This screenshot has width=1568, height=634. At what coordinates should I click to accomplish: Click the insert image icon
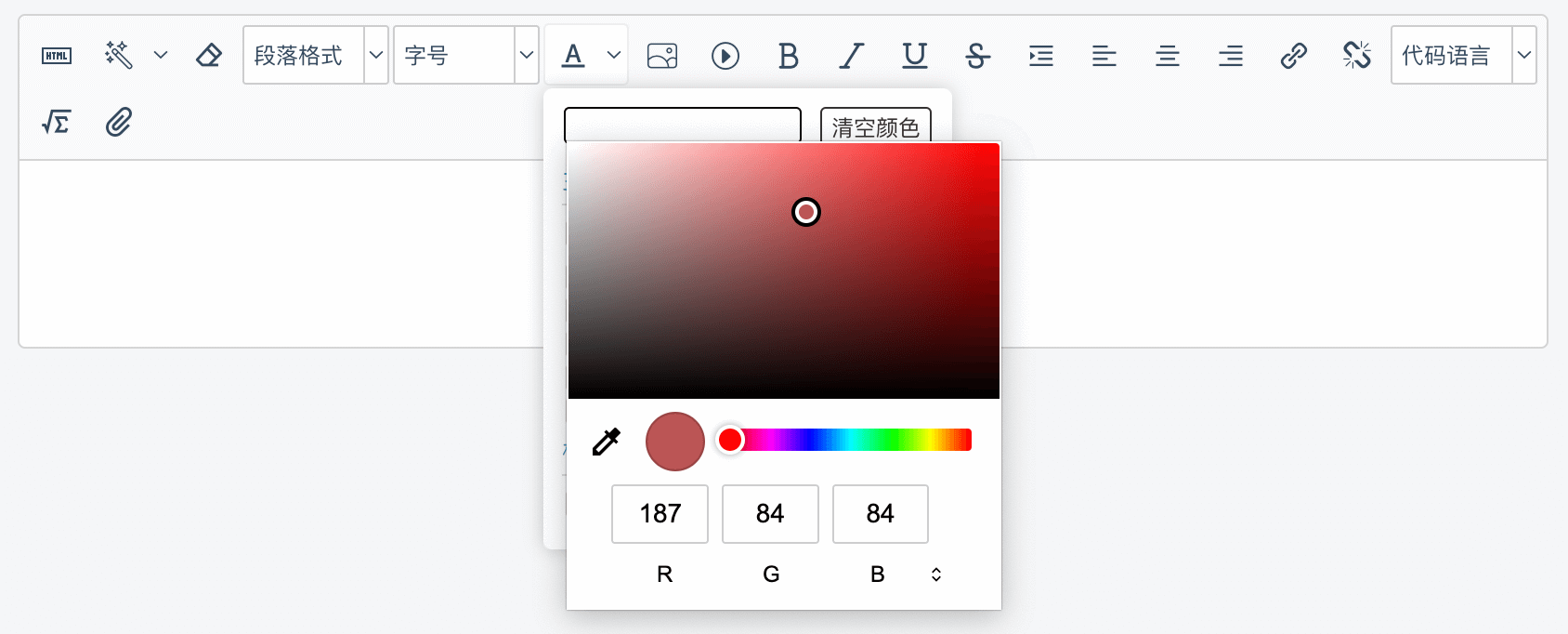[662, 56]
